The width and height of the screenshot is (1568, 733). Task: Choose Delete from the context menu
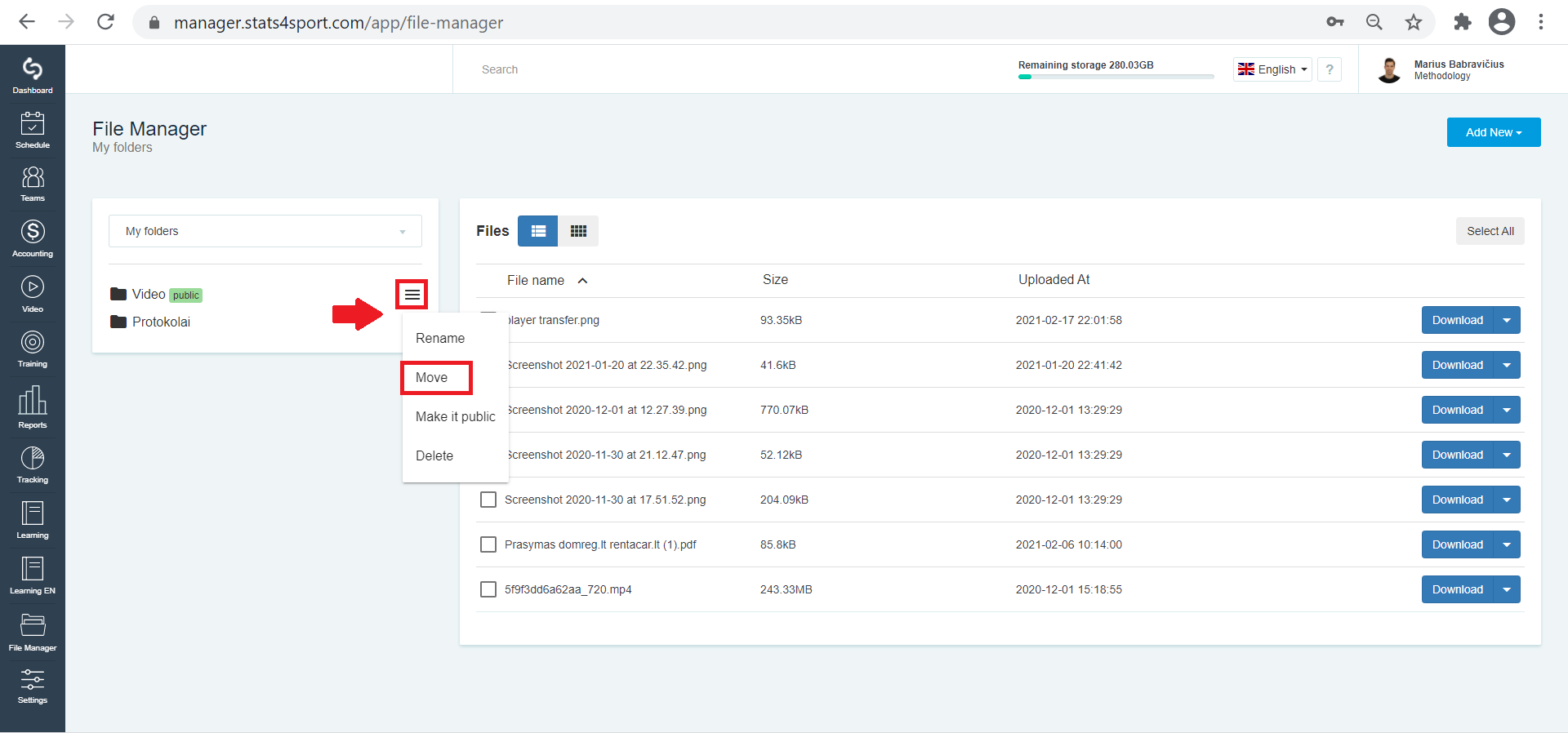434,455
